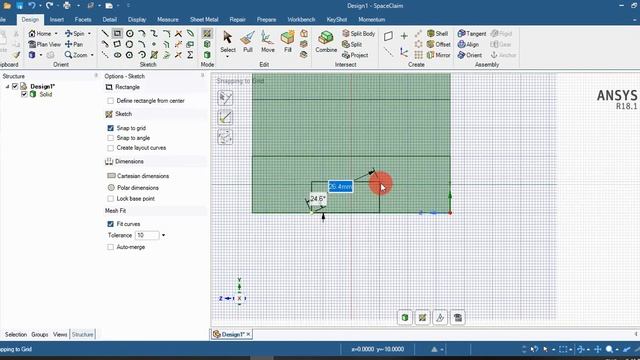This screenshot has height=360, width=640.
Task: Click the Axis creation icon
Action: pyautogui.click(x=388, y=52)
